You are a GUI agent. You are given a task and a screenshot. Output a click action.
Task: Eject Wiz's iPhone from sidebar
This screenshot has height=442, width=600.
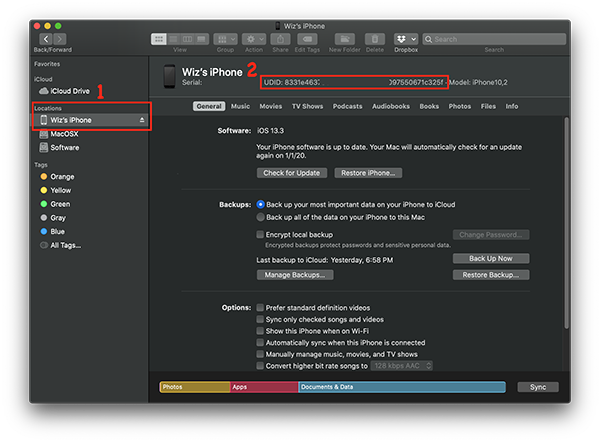142,120
